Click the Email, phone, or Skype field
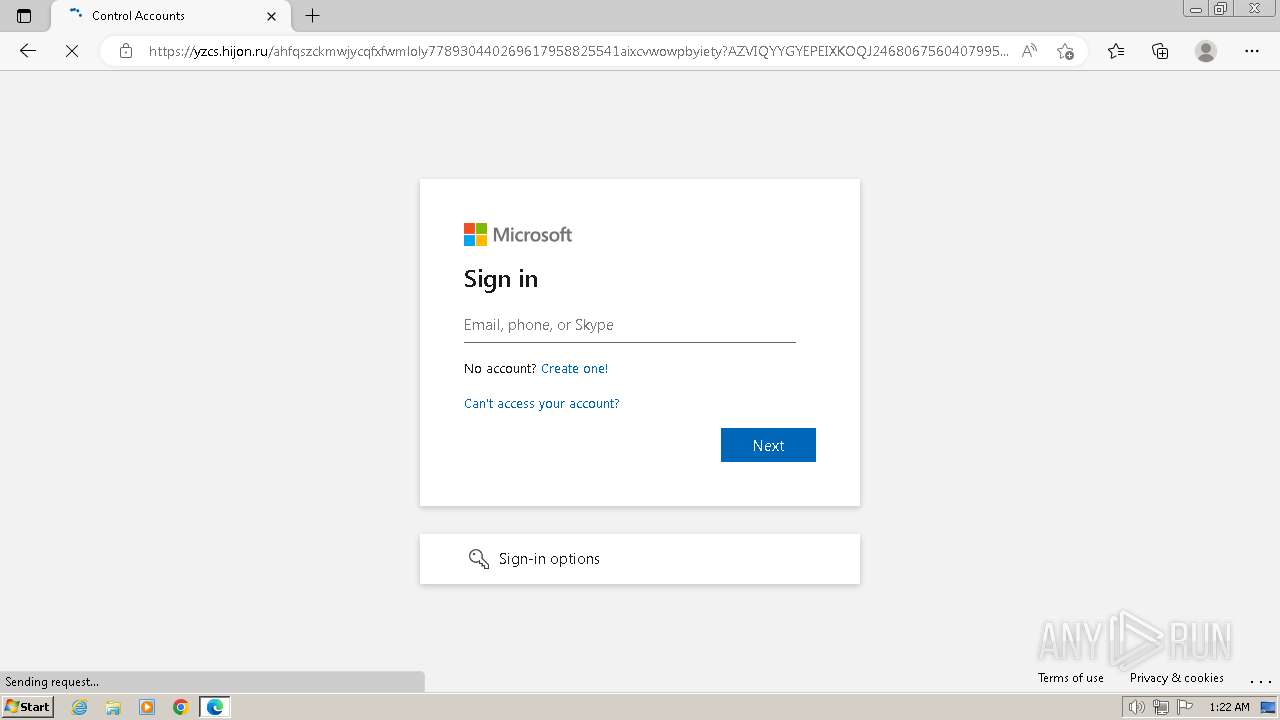This screenshot has height=720, width=1280. pos(630,325)
